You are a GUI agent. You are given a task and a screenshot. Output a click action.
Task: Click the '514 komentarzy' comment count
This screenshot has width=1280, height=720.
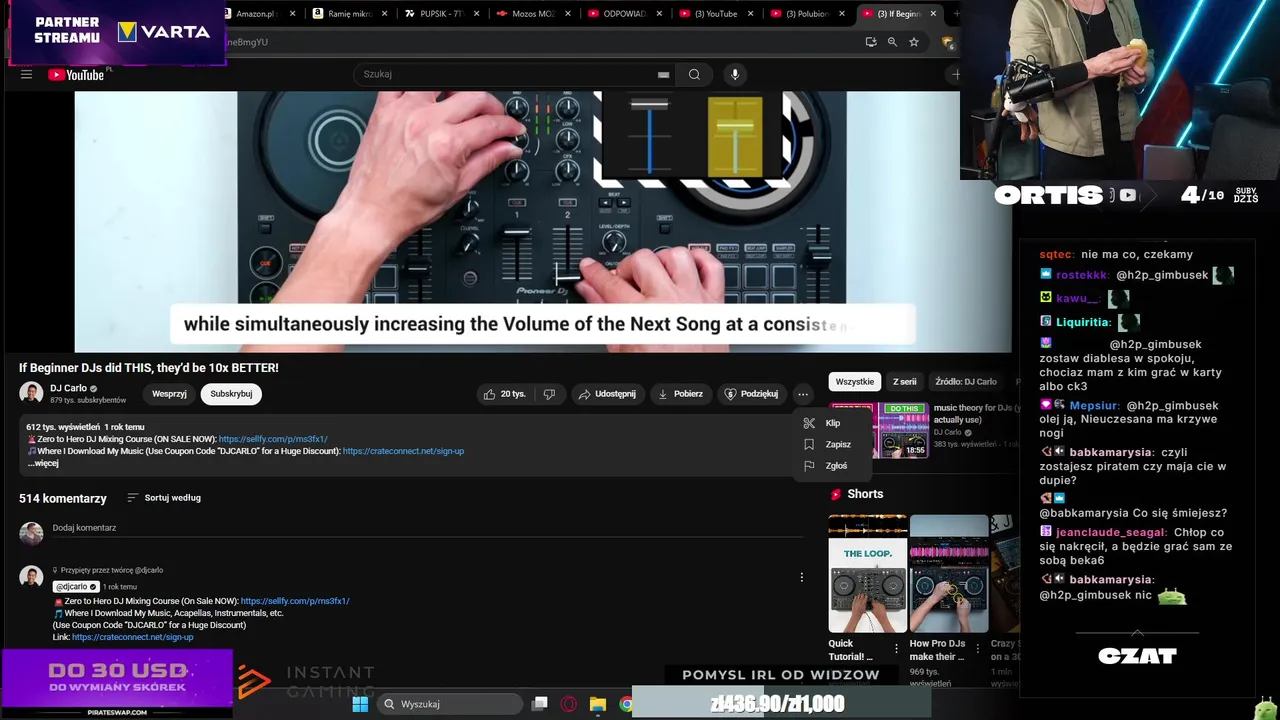point(63,498)
